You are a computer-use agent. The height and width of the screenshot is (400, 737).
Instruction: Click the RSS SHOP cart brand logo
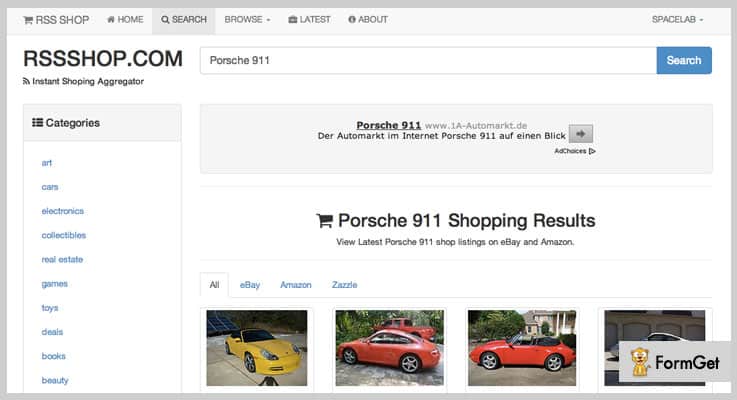coord(56,20)
